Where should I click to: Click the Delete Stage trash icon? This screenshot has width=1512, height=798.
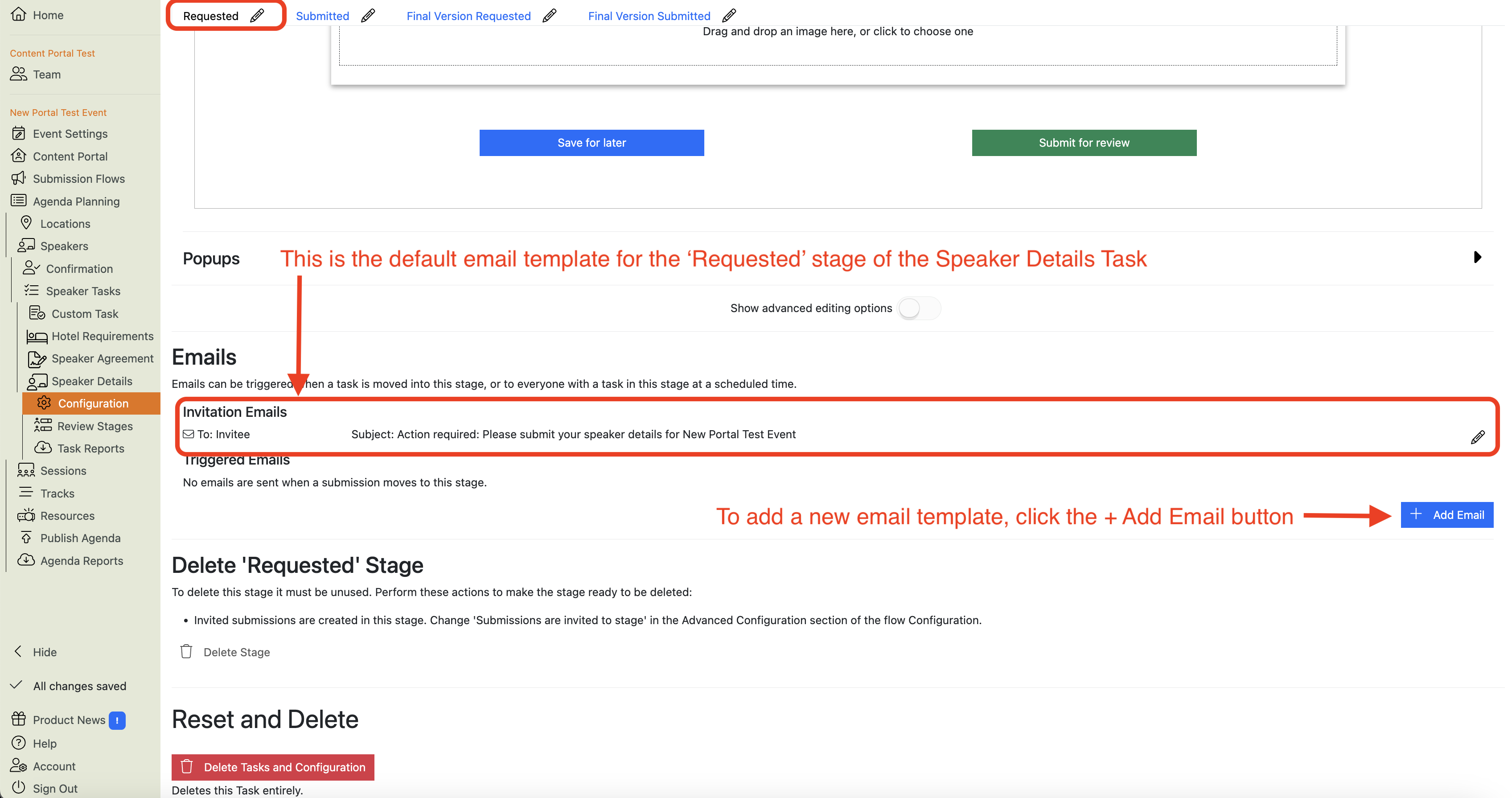186,651
